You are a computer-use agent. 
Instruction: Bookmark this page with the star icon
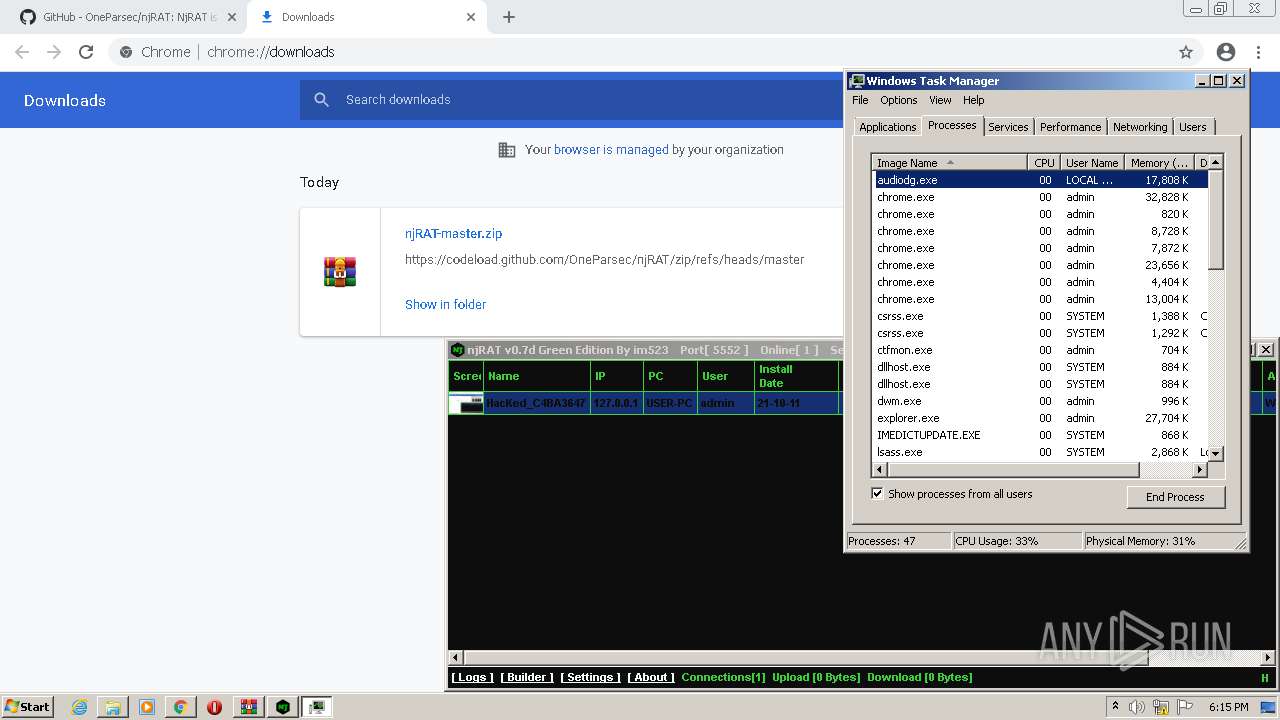click(x=1186, y=52)
